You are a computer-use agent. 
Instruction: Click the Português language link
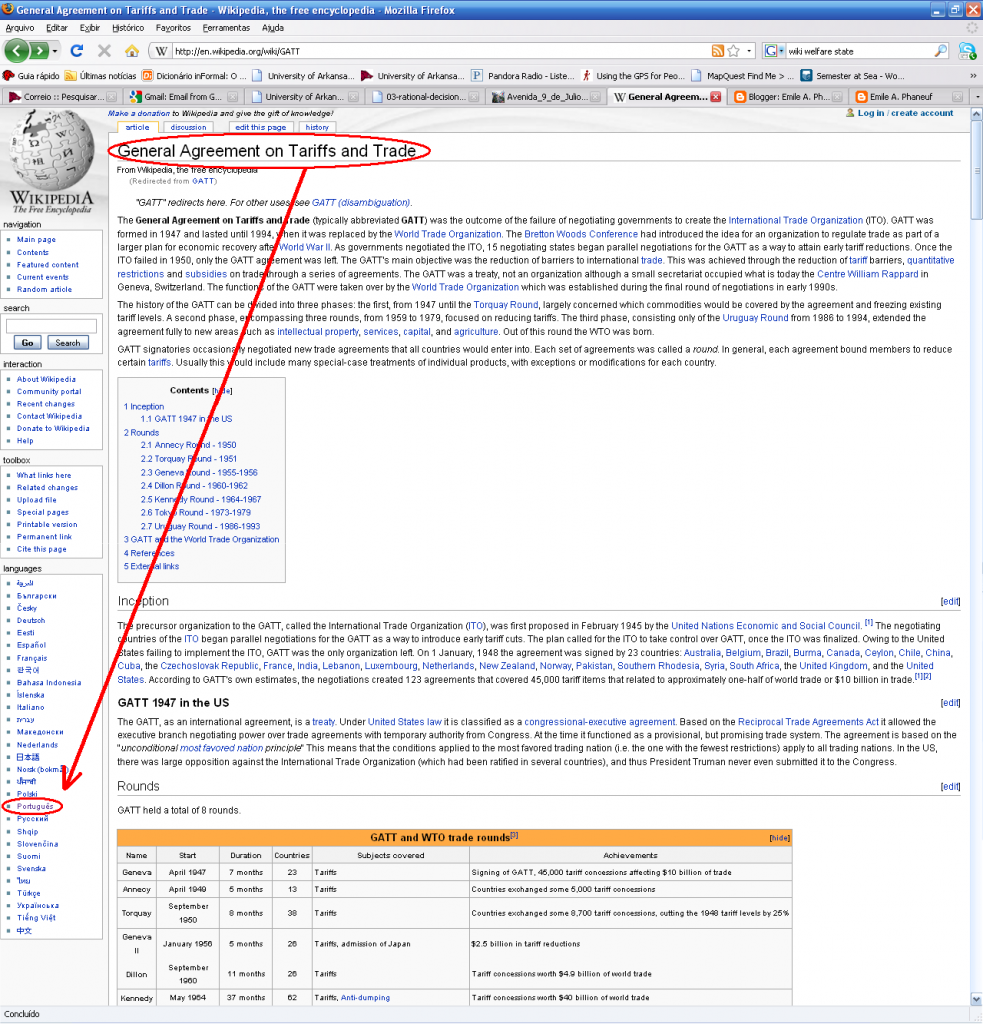click(35, 806)
